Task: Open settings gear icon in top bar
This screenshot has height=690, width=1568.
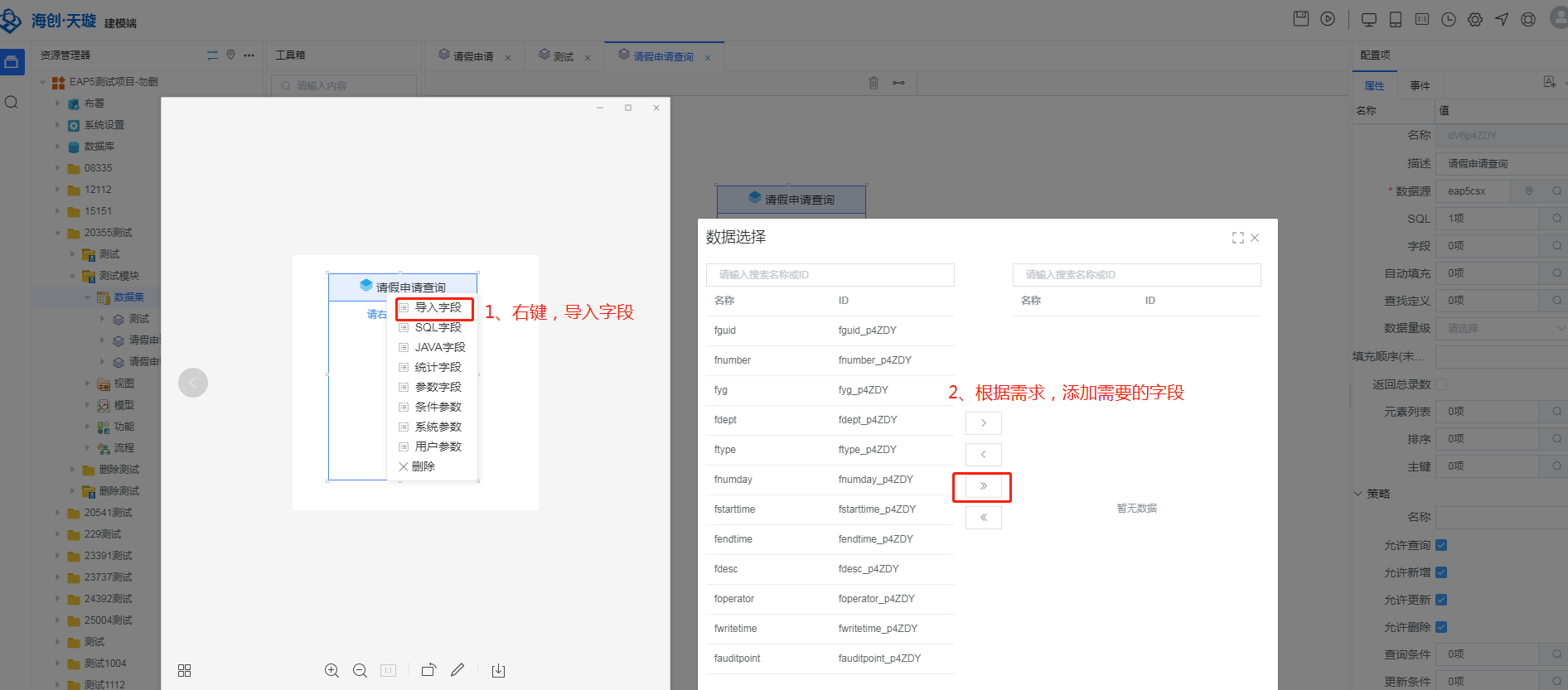Action: 1475,20
